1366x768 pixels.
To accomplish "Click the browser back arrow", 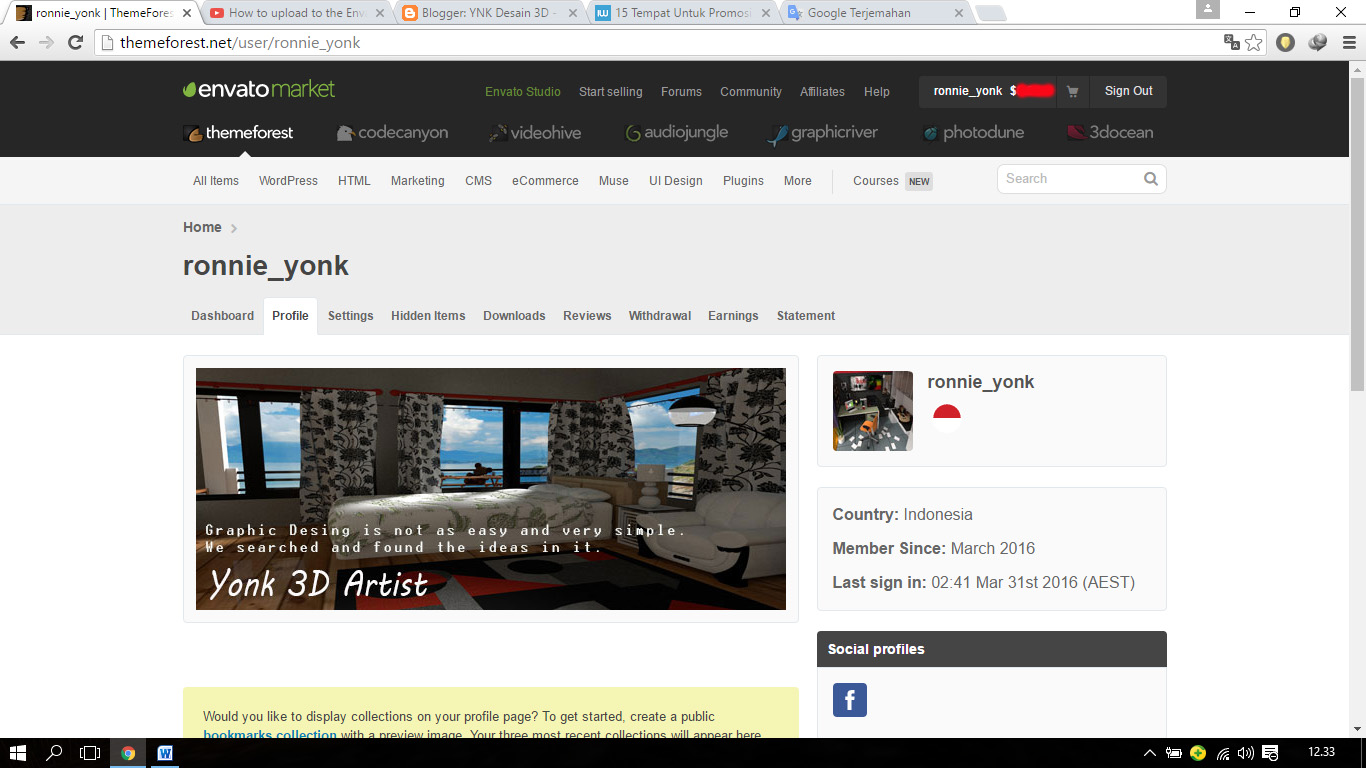I will [x=17, y=43].
